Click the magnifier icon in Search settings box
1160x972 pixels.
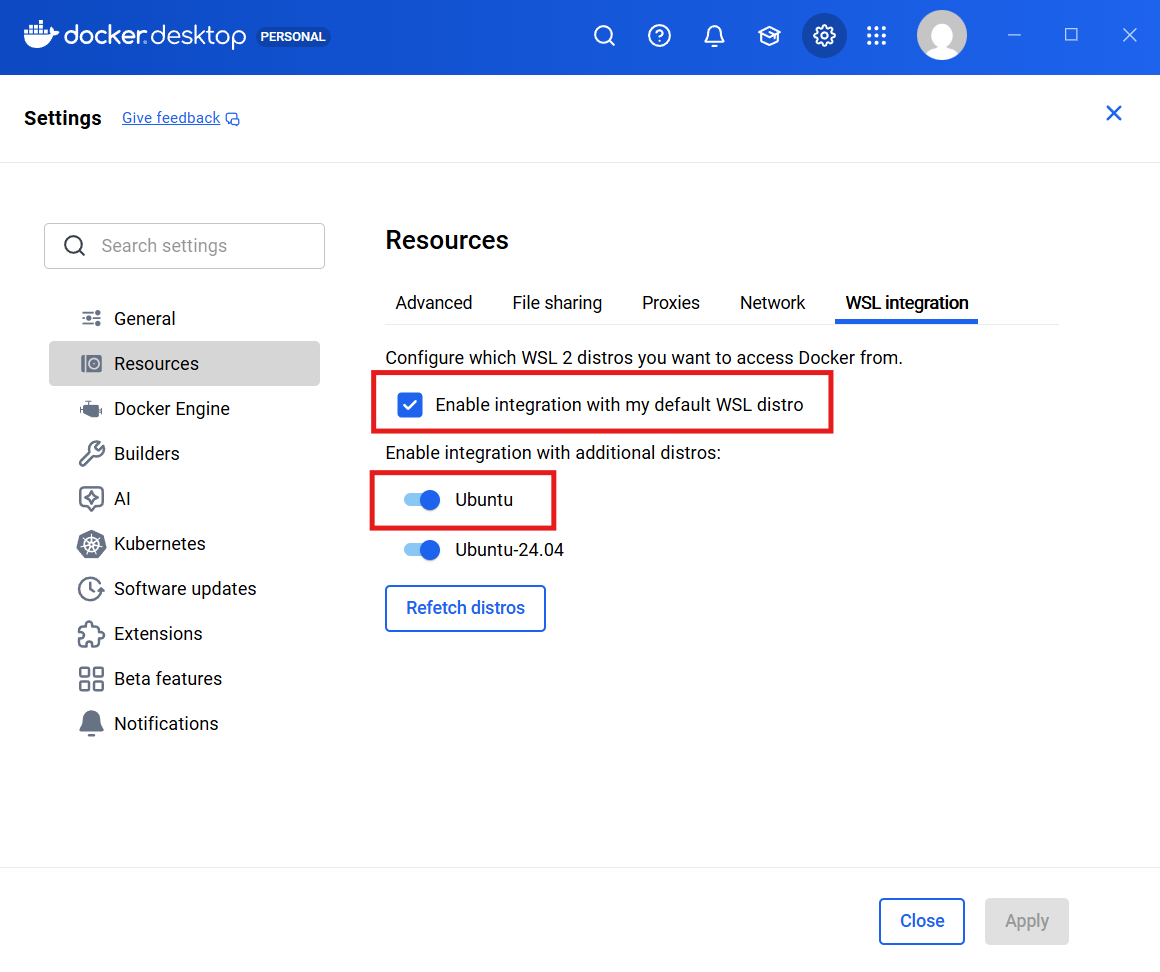click(74, 246)
